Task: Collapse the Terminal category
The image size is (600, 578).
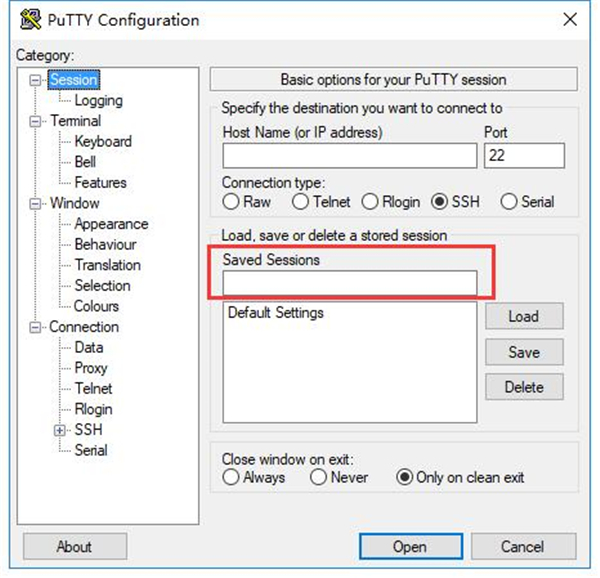Action: coord(37,121)
